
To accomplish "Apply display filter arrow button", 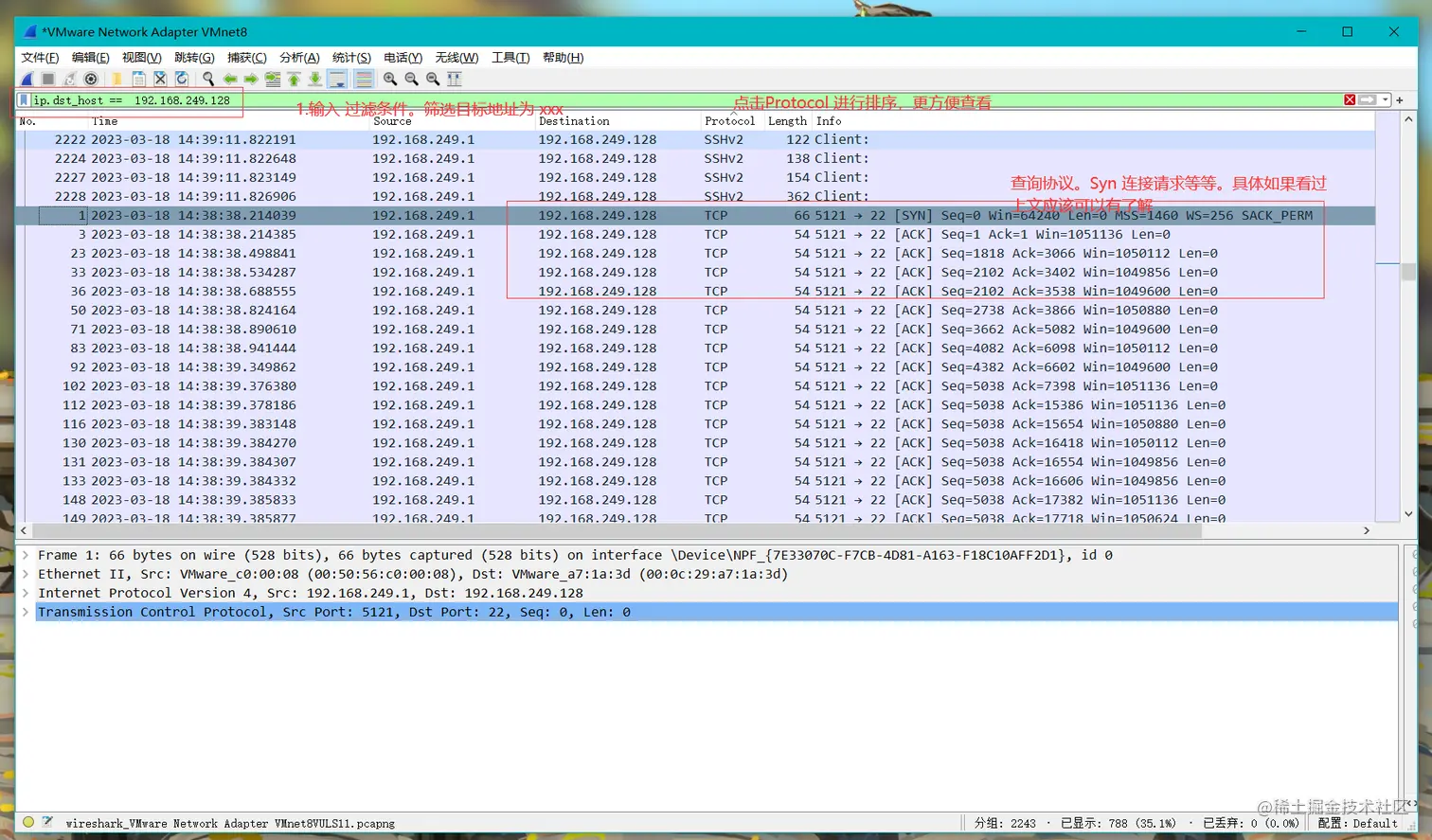I will pos(1368,100).
